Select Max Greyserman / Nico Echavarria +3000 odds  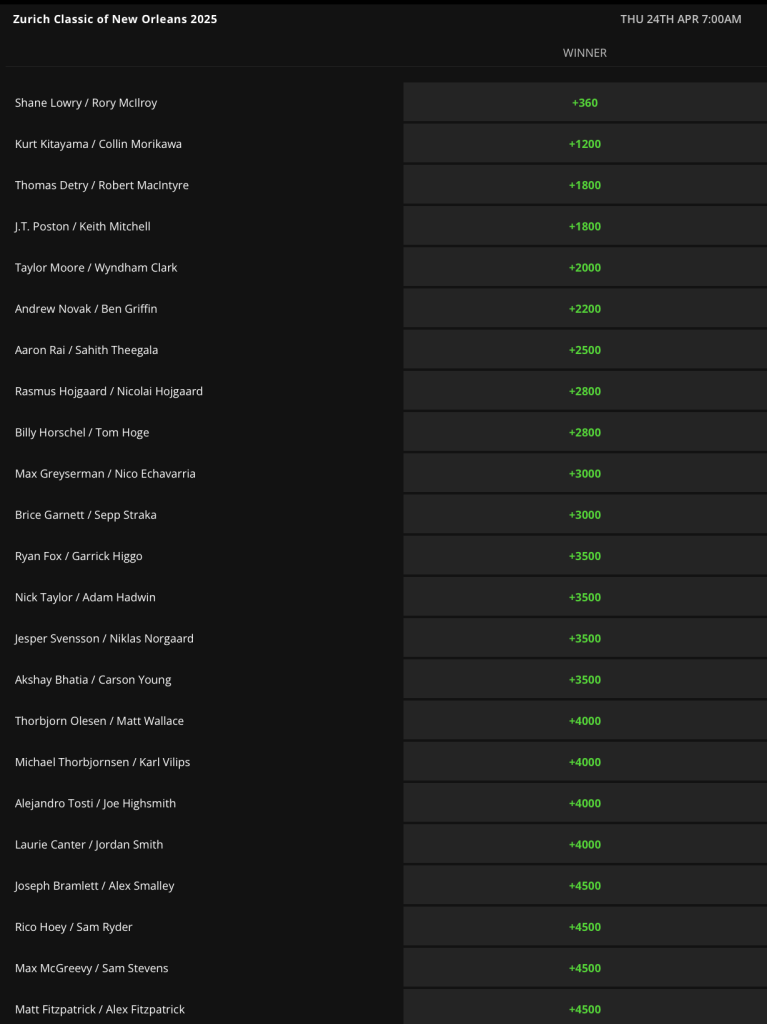click(x=585, y=473)
